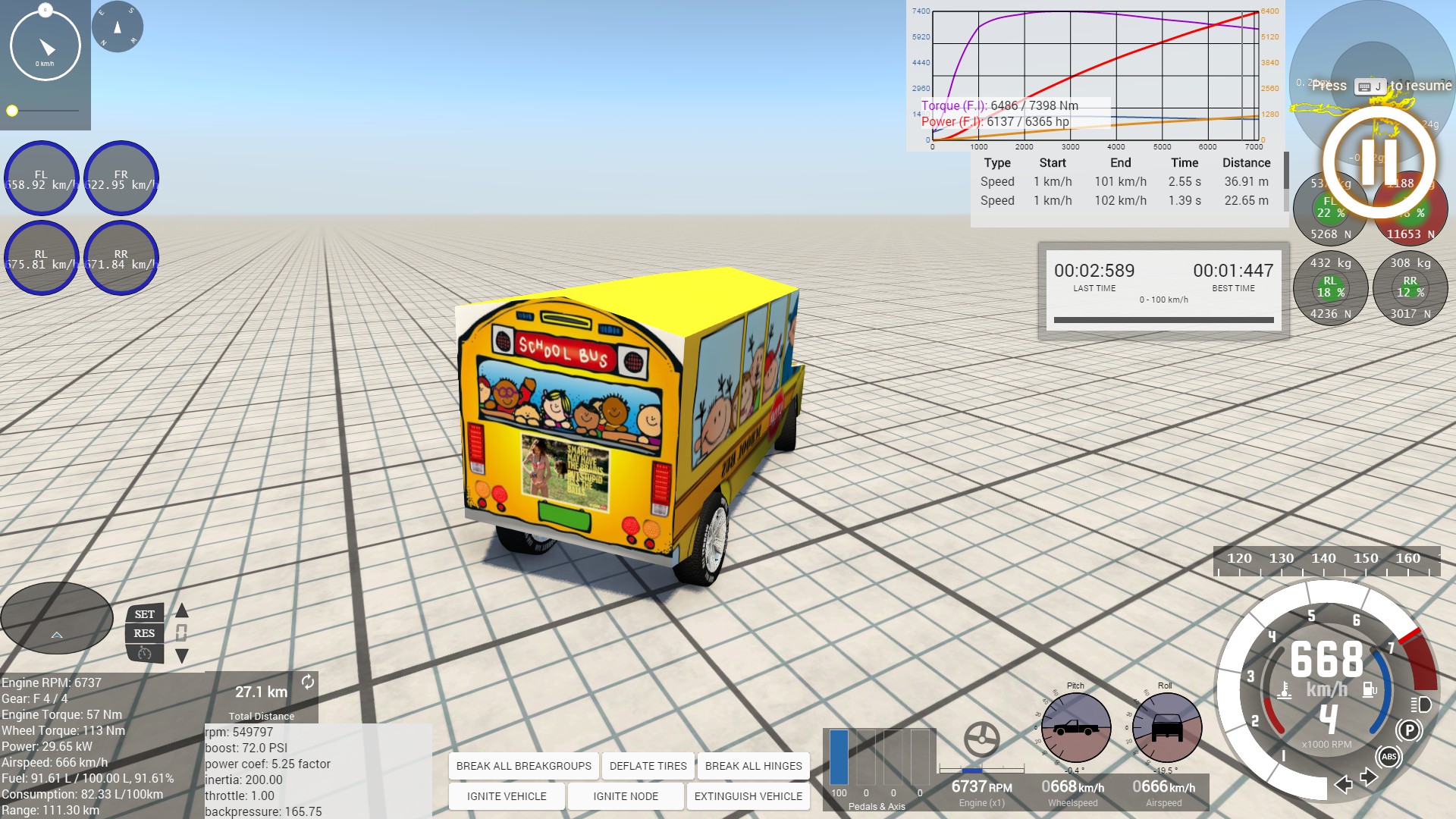Click the cruise control RES button

pyautogui.click(x=144, y=633)
